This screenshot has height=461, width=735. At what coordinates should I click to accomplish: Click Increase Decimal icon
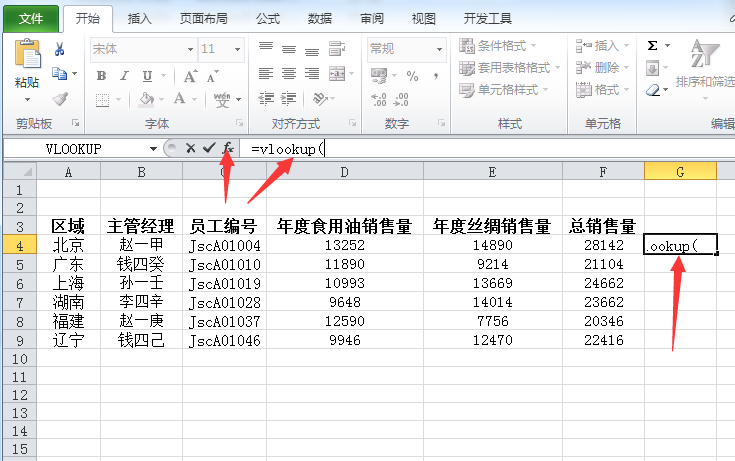379,99
